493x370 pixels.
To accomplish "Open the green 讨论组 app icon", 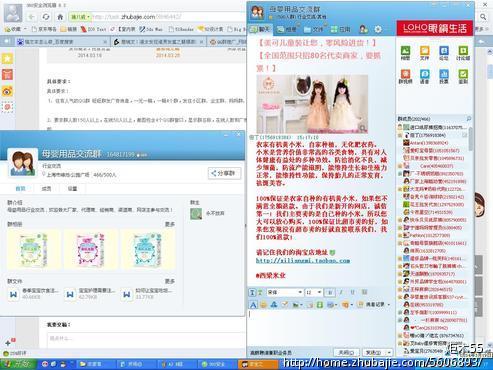I will pos(463,53).
